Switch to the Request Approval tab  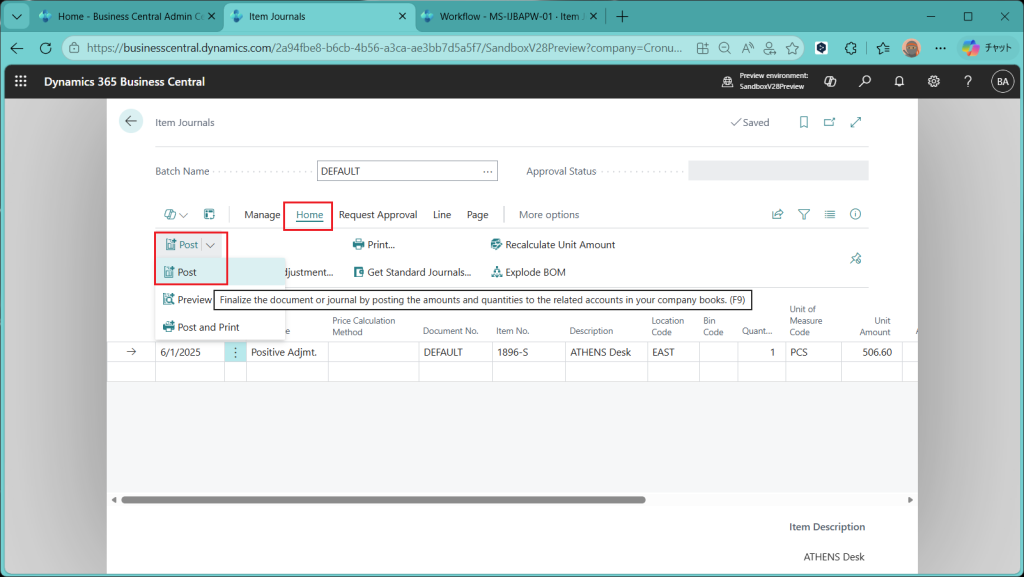(x=377, y=214)
